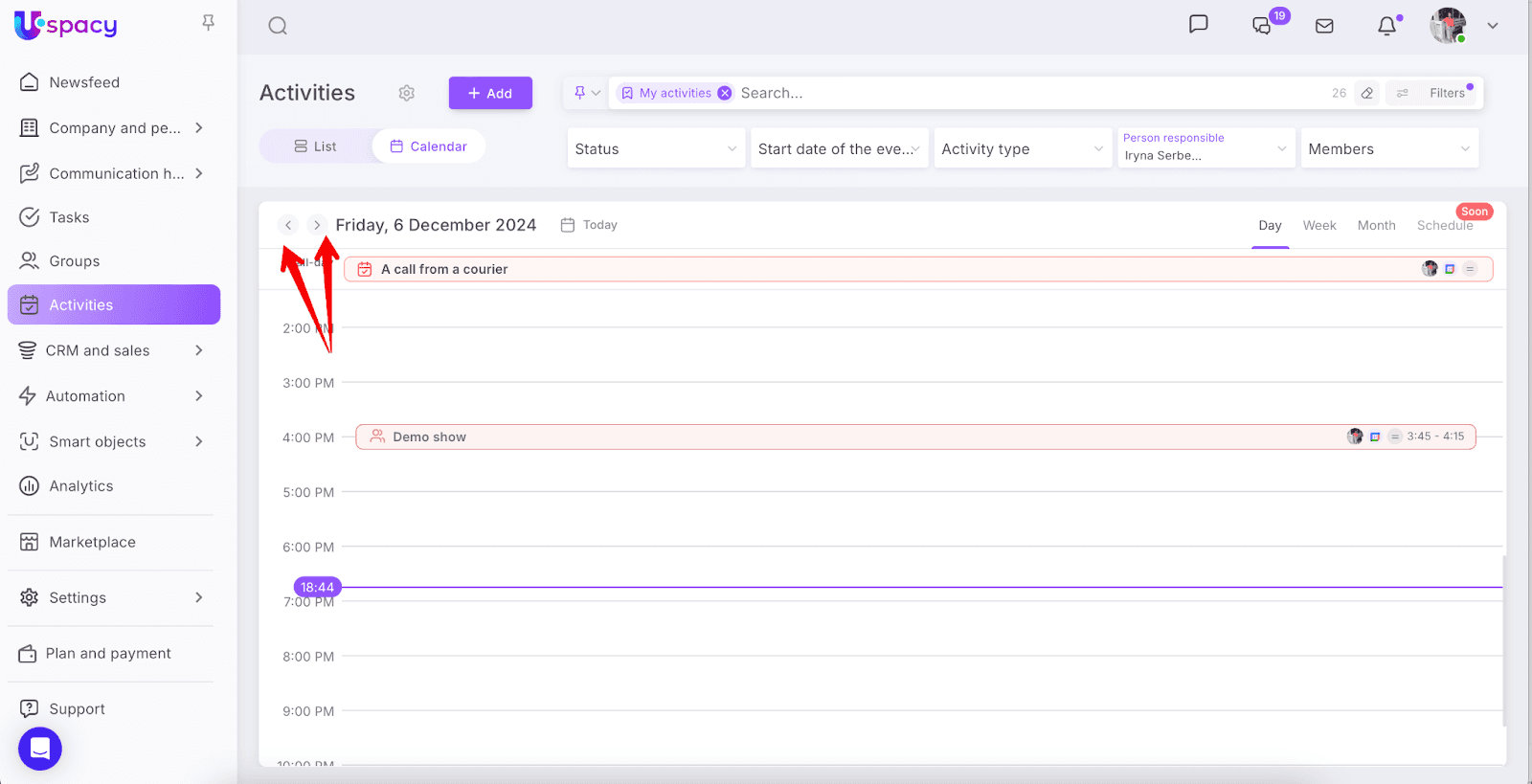Open the notifications bell

tap(1386, 26)
